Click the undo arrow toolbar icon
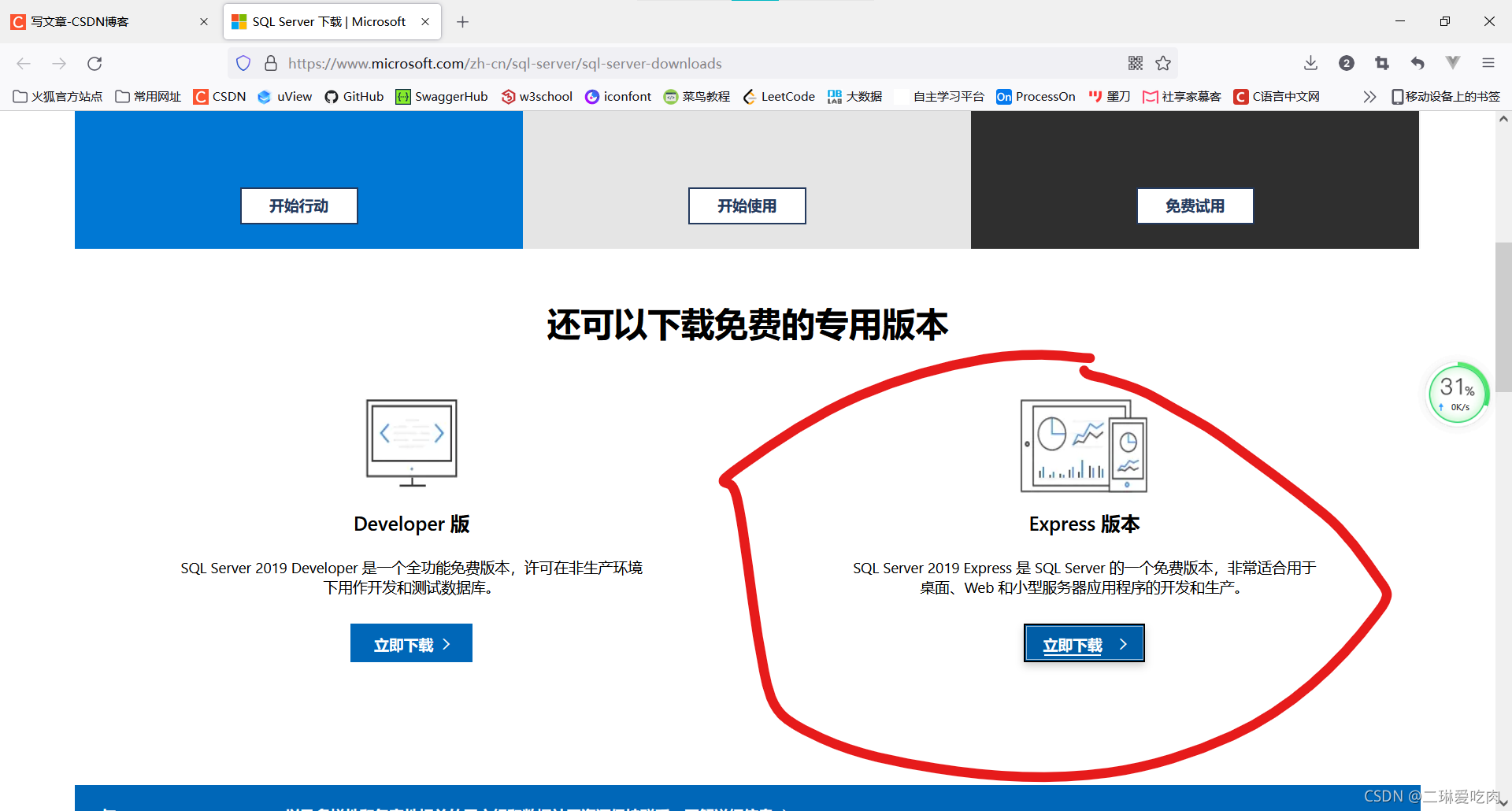This screenshot has height=811, width=1512. (x=1417, y=63)
